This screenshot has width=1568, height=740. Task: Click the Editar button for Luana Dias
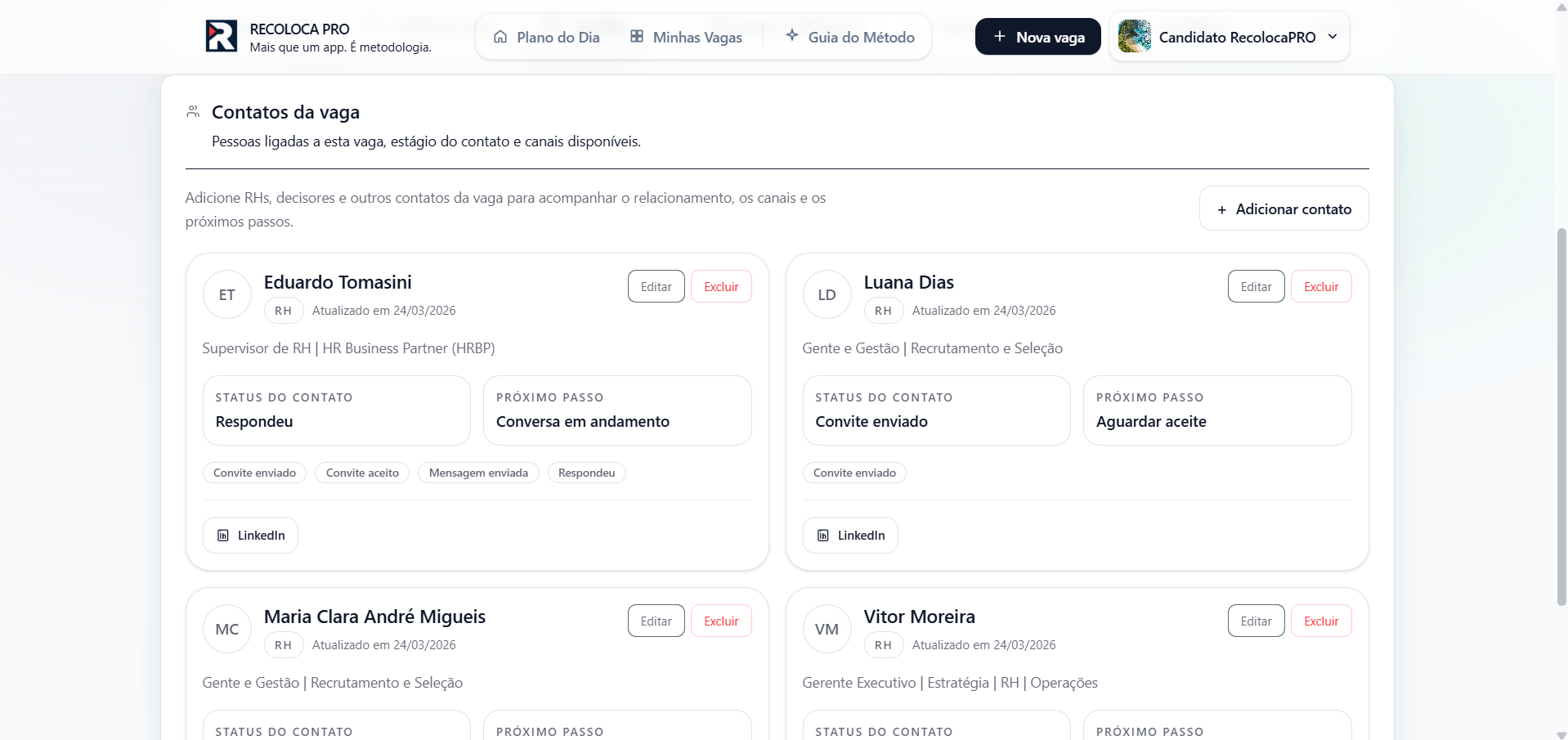tap(1256, 287)
